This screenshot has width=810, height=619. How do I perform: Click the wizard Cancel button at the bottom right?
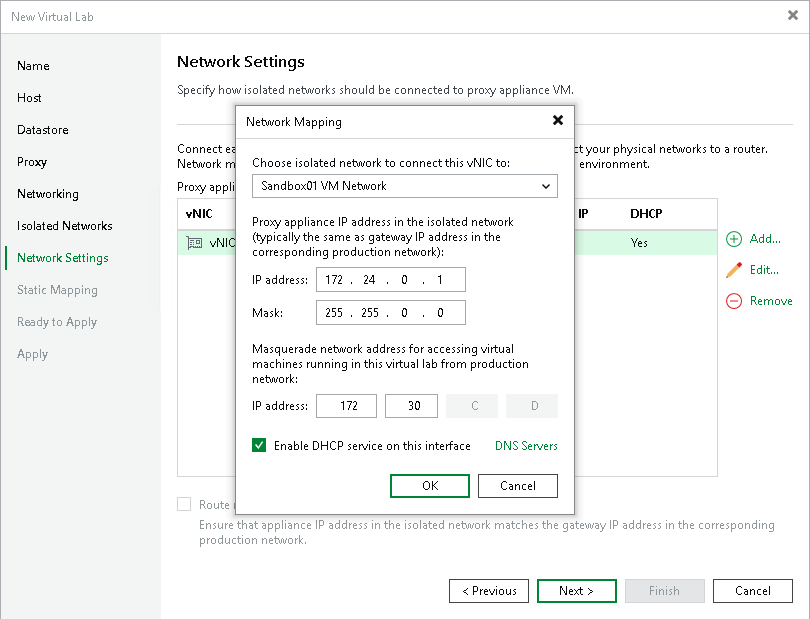753,591
